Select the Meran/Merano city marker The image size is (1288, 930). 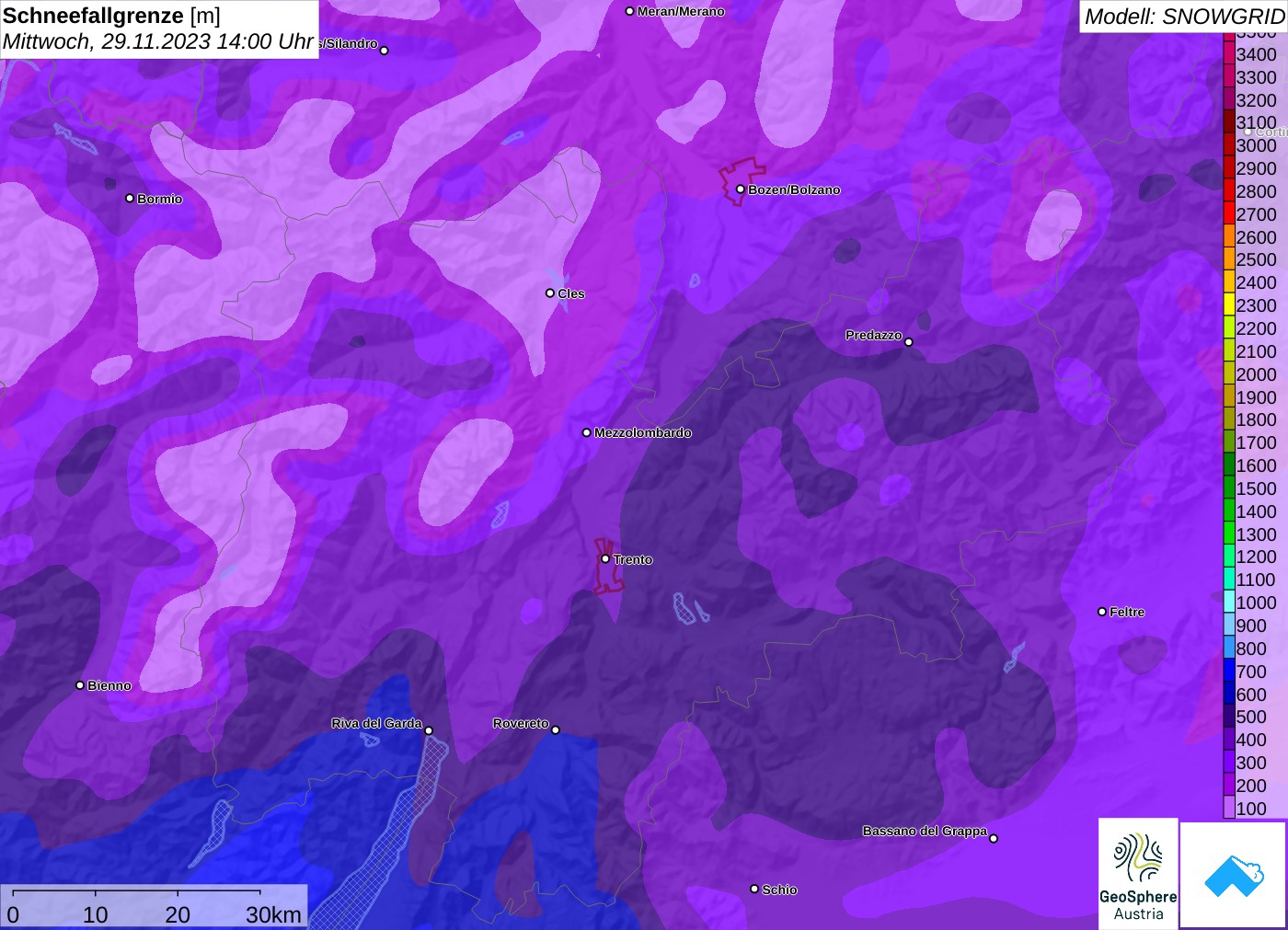(629, 11)
